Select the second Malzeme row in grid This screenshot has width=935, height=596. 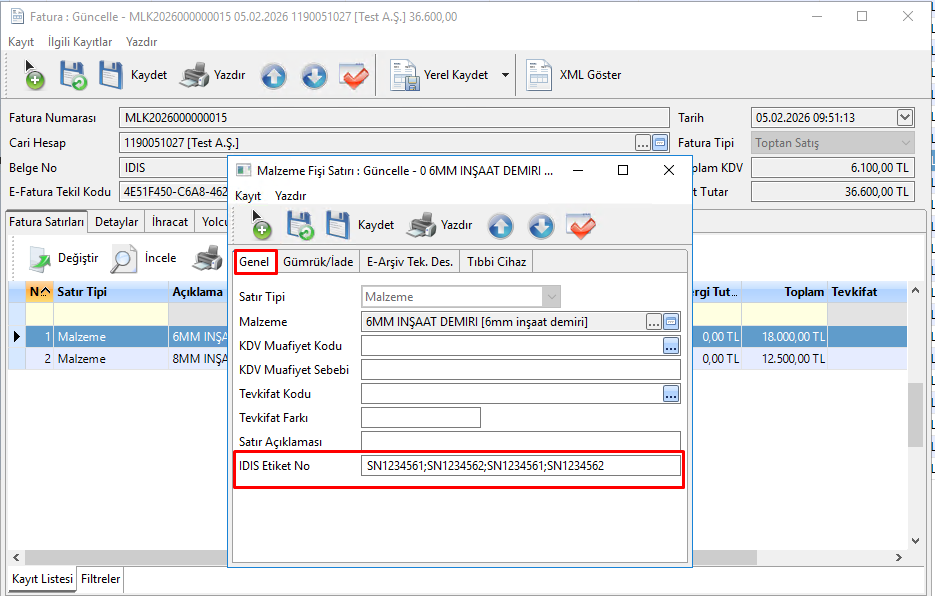pos(80,359)
